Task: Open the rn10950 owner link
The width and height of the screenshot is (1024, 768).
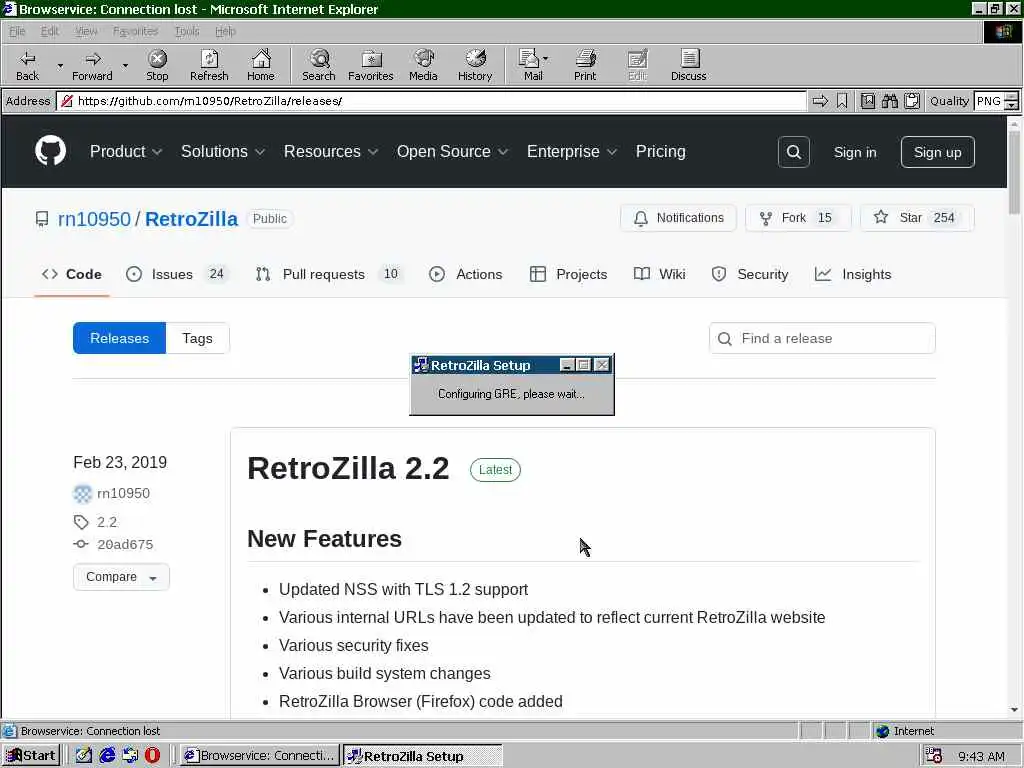Action: (94, 219)
